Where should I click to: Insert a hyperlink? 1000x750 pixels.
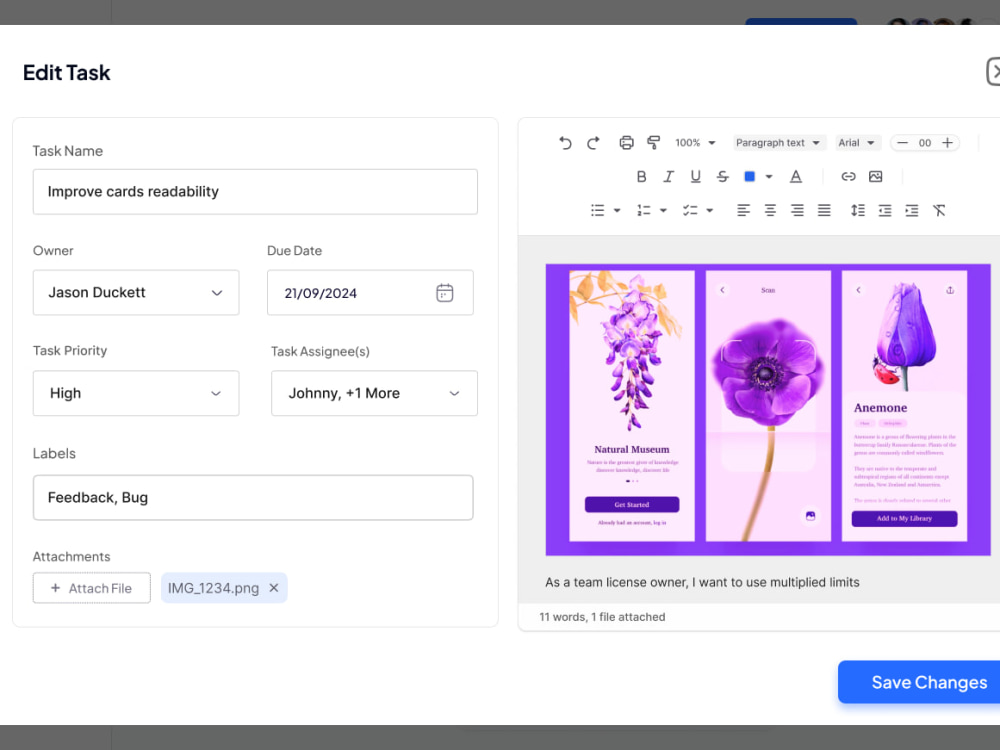point(848,177)
